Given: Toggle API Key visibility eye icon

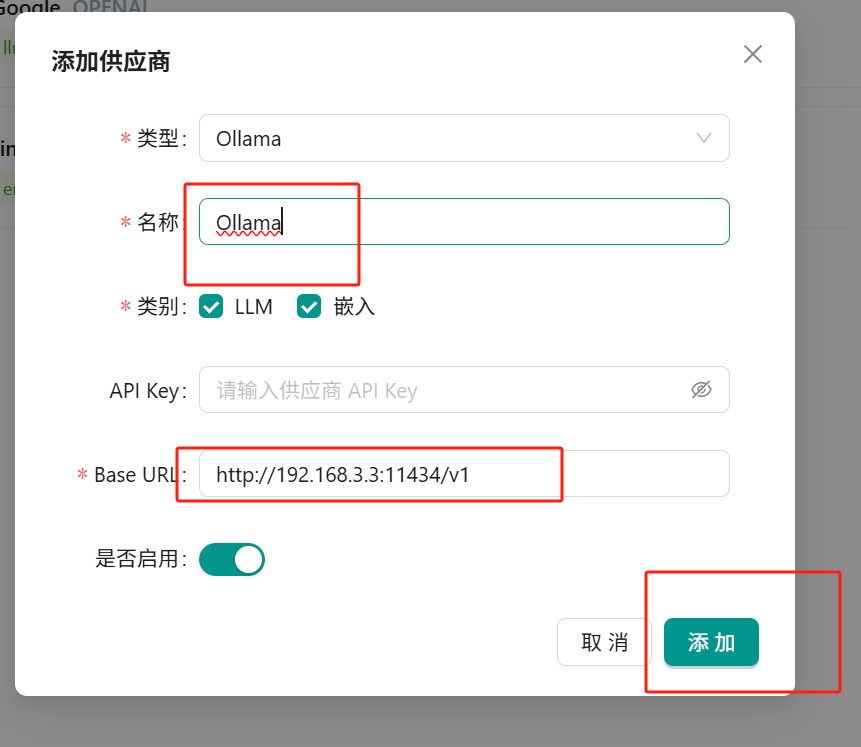Looking at the screenshot, I should point(701,390).
